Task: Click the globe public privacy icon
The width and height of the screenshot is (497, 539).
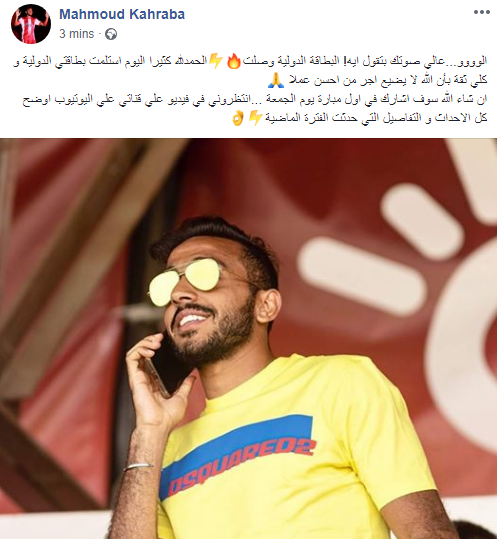Action: point(111,34)
